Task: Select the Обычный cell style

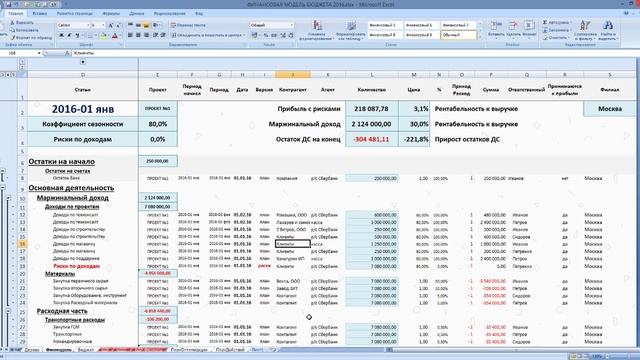Action: tap(458, 35)
